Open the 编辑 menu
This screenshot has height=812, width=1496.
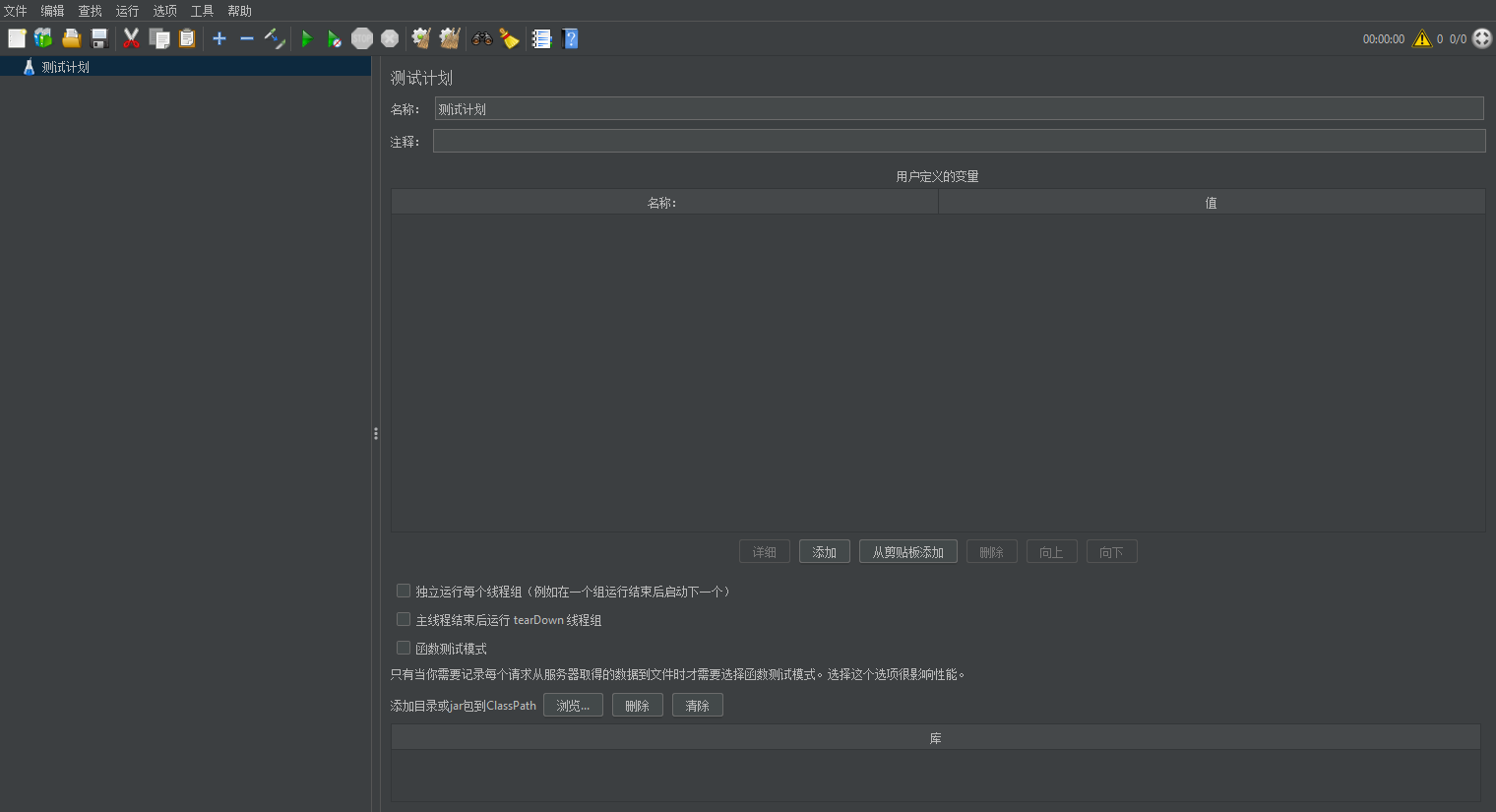[x=52, y=11]
